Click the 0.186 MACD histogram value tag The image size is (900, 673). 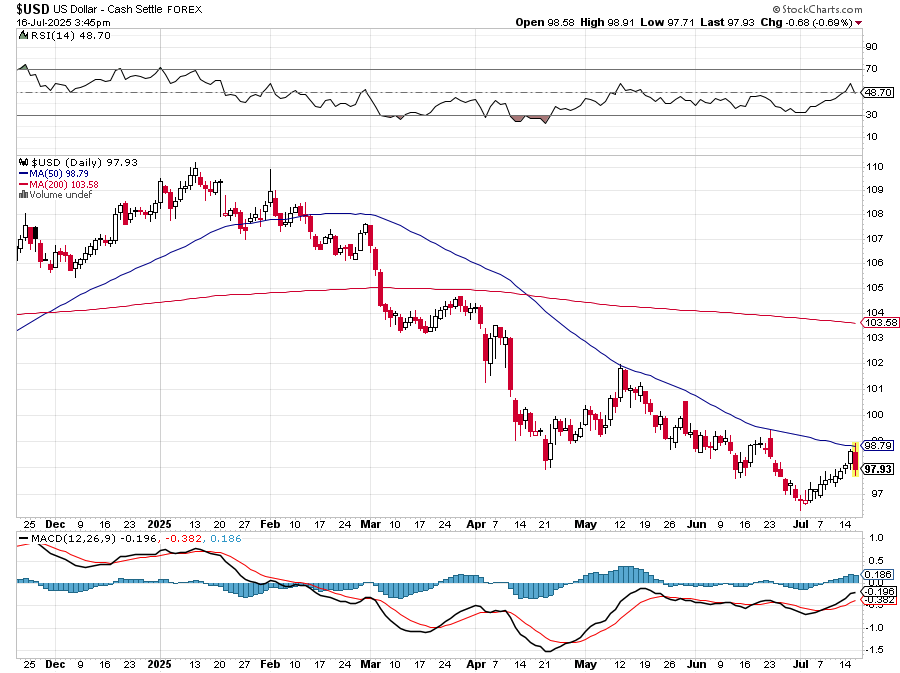click(x=876, y=576)
